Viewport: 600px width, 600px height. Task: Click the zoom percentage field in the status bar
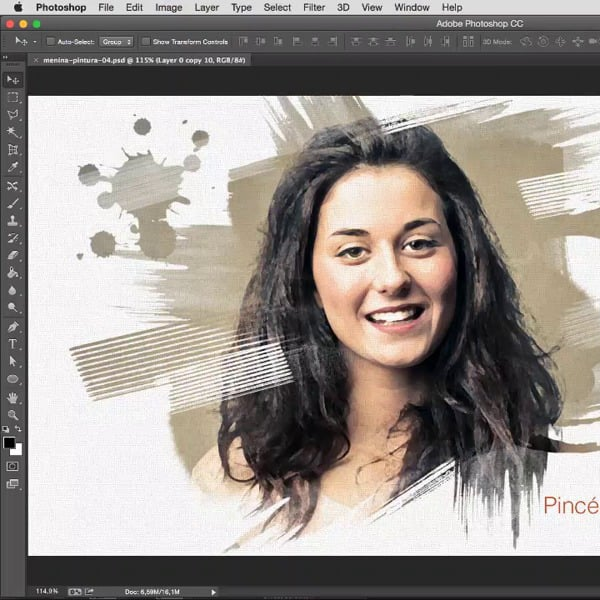[47, 592]
